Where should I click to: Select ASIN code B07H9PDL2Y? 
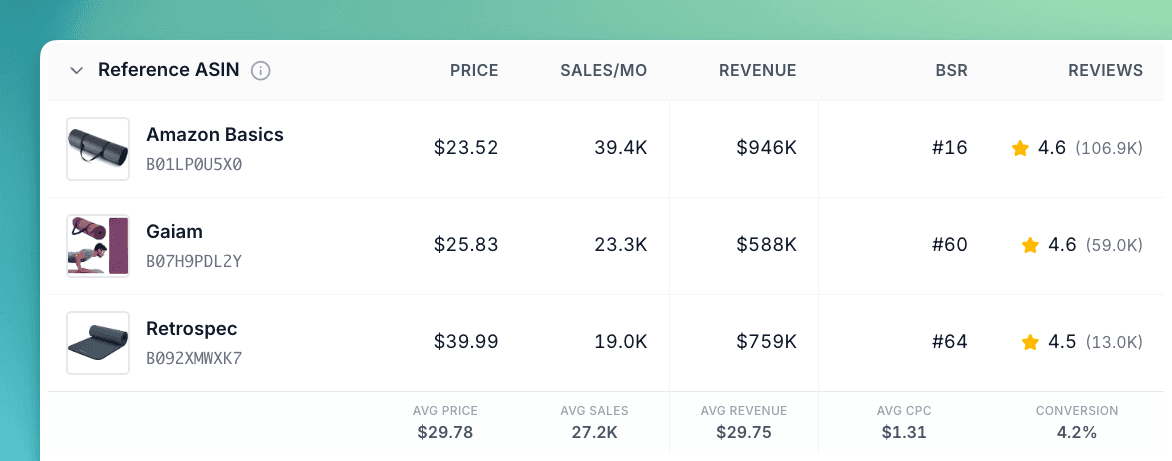pyautogui.click(x=194, y=261)
